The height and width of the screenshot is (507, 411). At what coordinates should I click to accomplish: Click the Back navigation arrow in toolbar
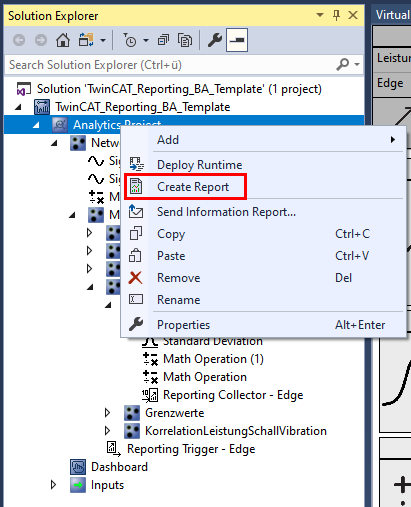19,40
